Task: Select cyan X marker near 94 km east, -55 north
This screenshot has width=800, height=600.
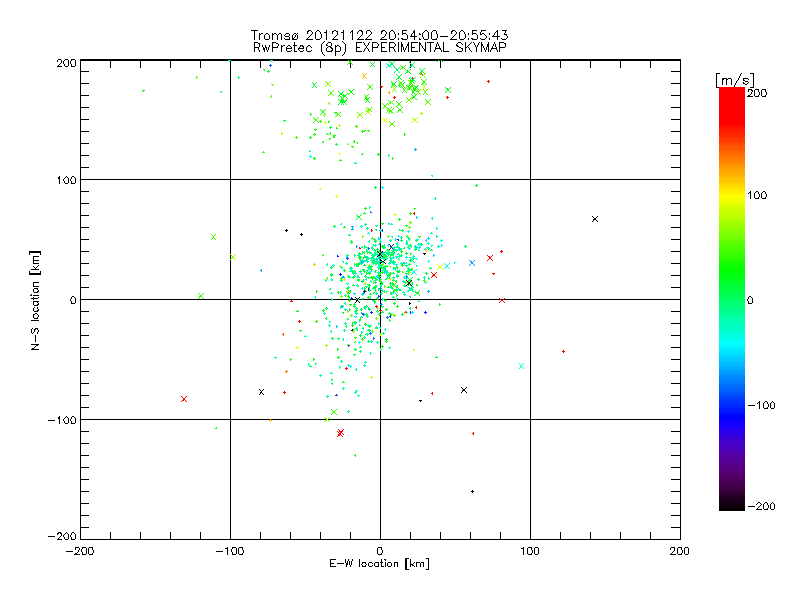Action: click(x=521, y=366)
